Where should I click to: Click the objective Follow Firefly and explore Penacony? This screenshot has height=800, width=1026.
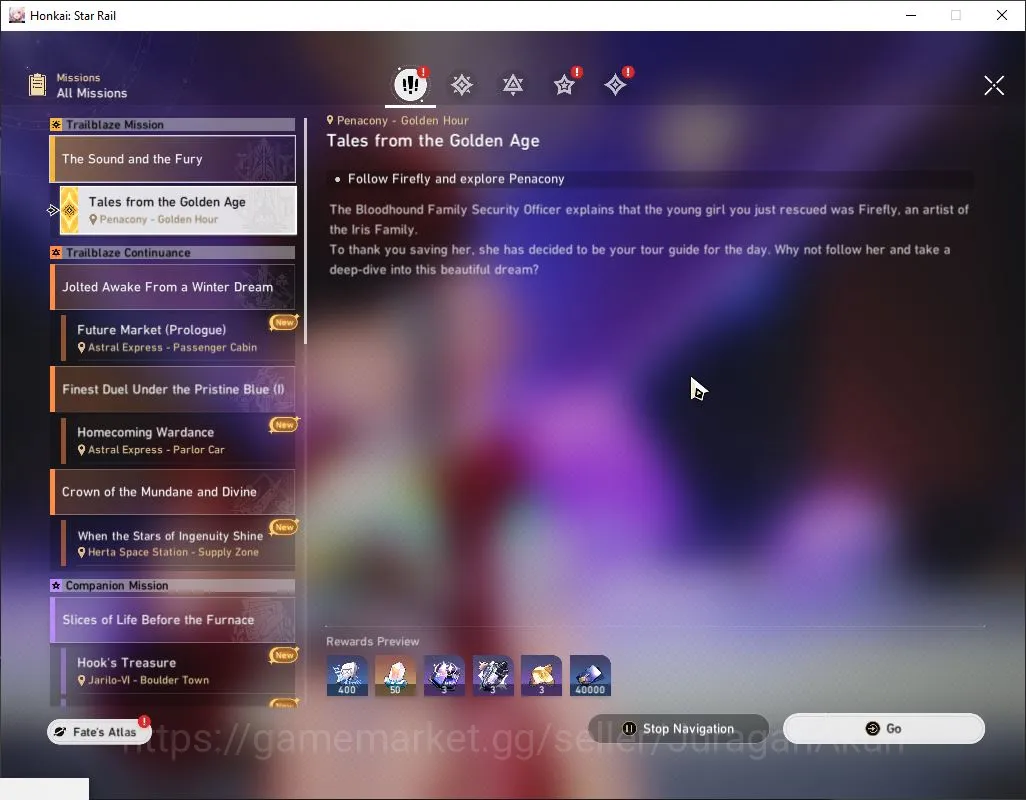click(x=455, y=179)
